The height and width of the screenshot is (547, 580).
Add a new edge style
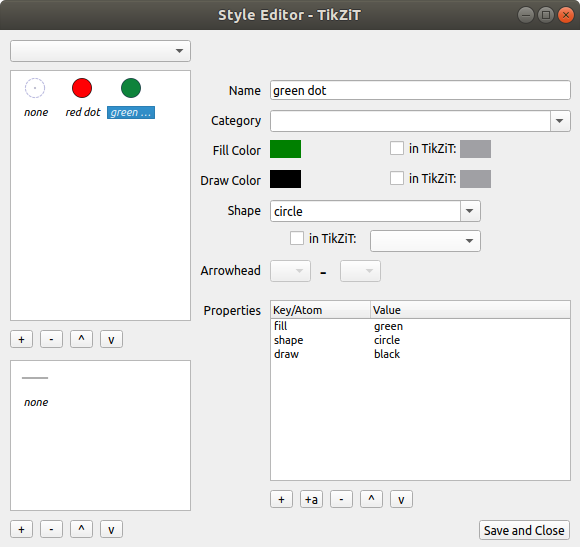pyautogui.click(x=21, y=529)
